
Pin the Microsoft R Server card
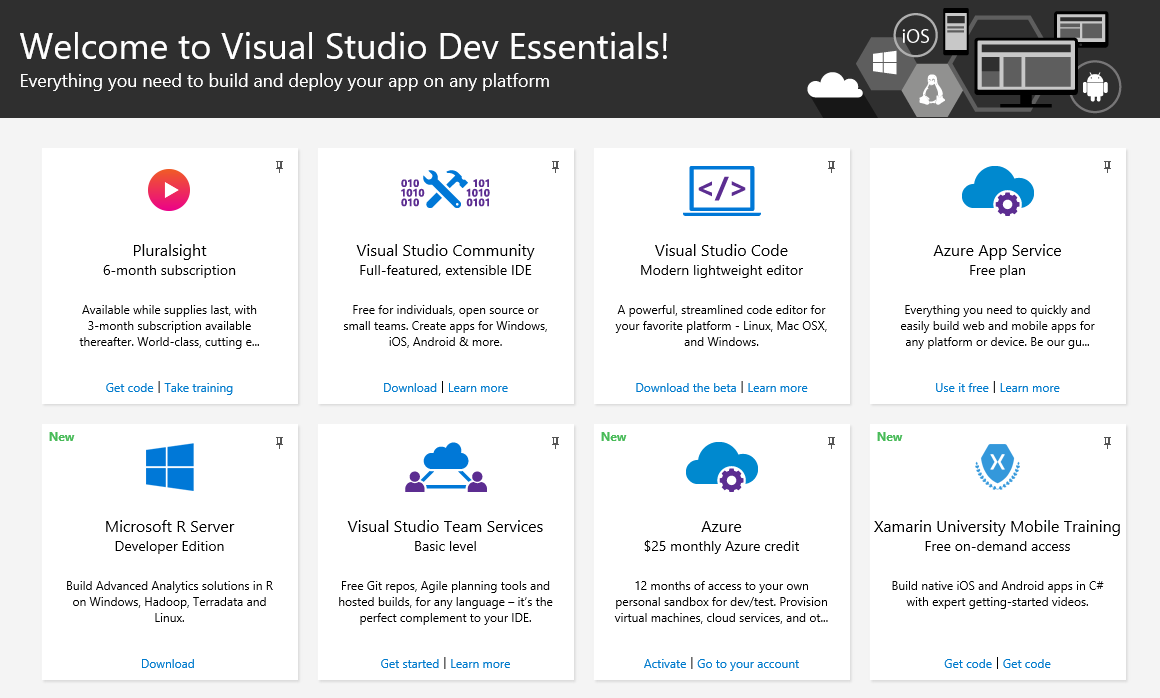tap(280, 442)
